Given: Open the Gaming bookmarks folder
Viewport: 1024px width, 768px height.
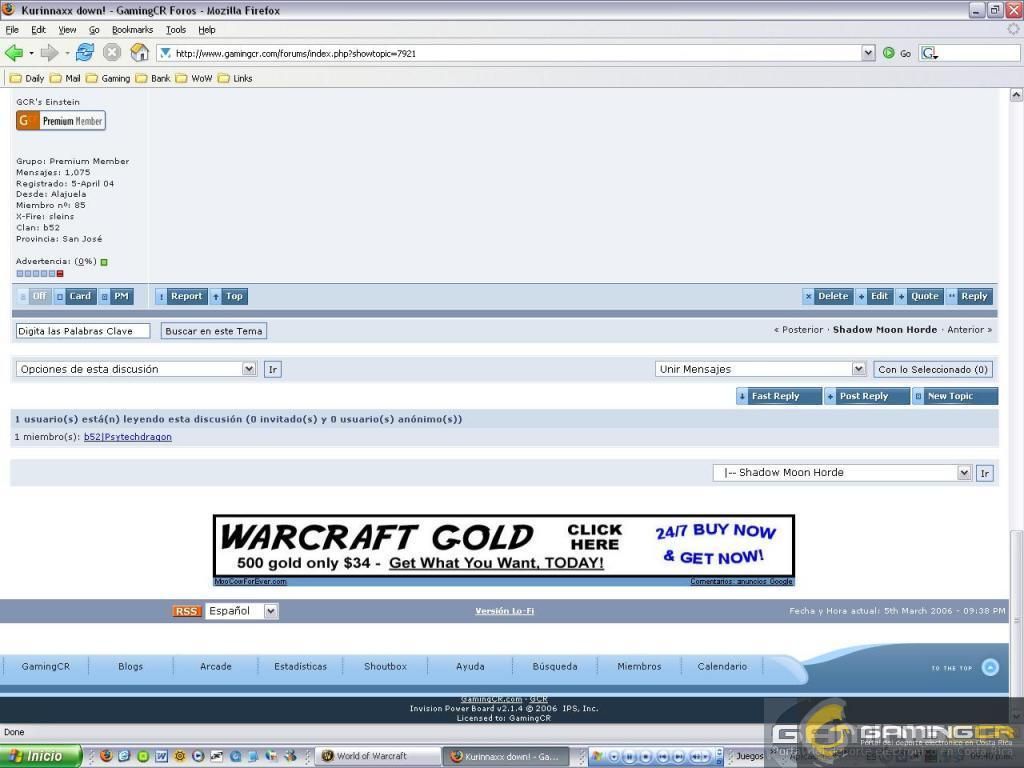Looking at the screenshot, I should click(x=108, y=78).
